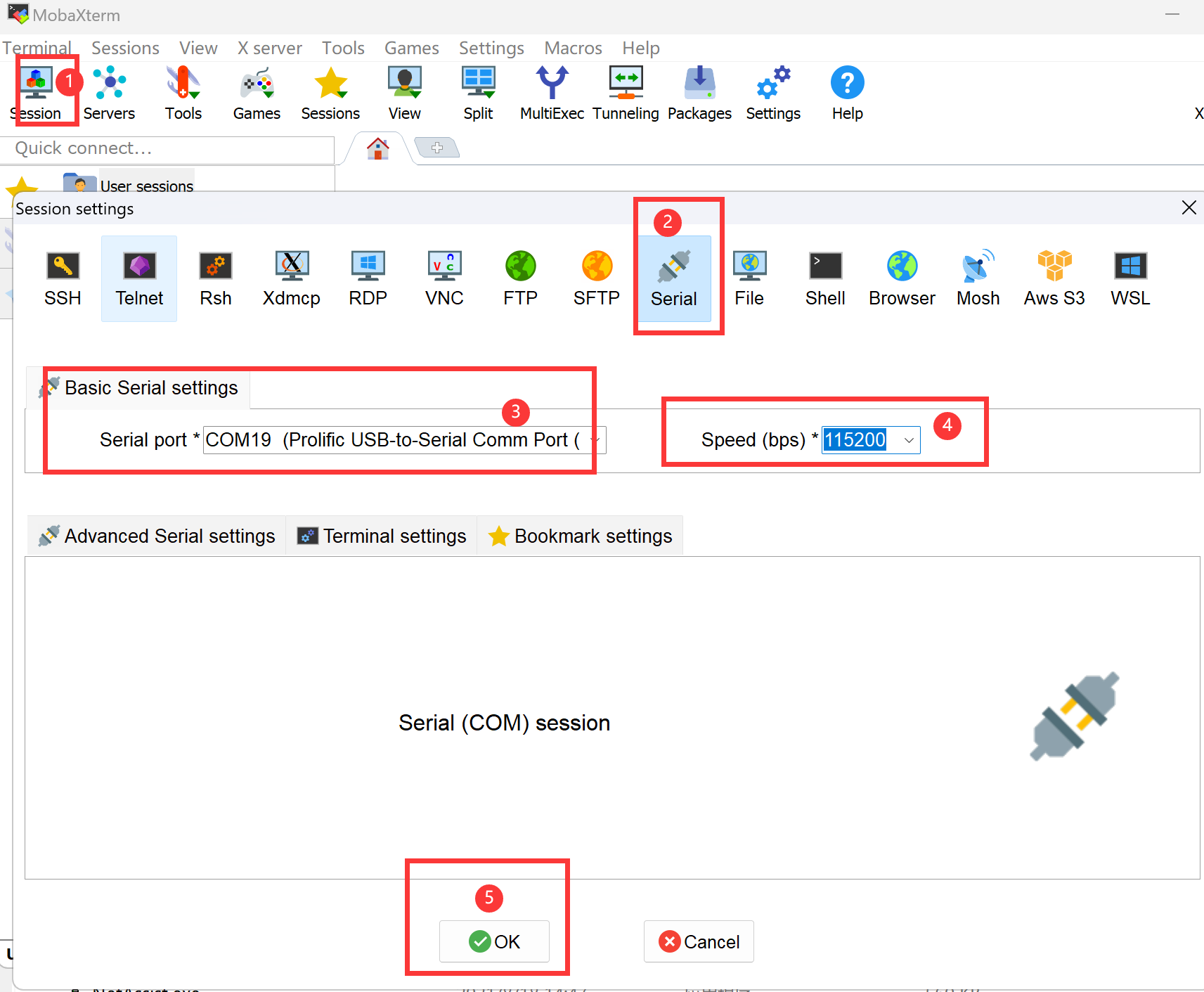1204x992 pixels.
Task: Select the Mosh session type
Action: [978, 278]
